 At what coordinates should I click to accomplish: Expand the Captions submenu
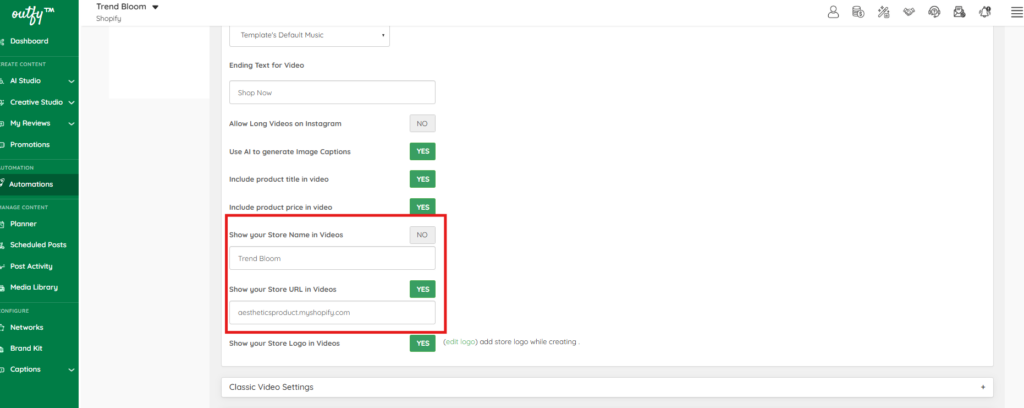click(71, 369)
